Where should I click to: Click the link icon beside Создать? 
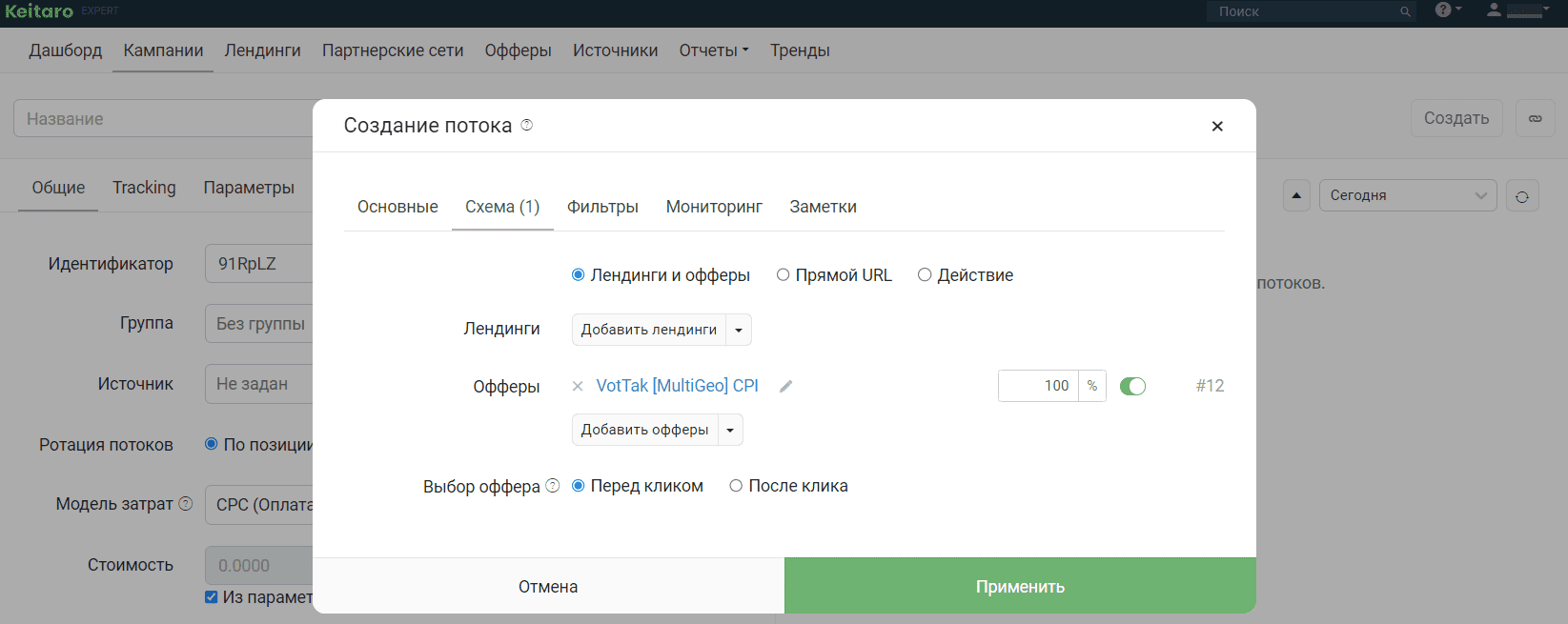(1536, 118)
